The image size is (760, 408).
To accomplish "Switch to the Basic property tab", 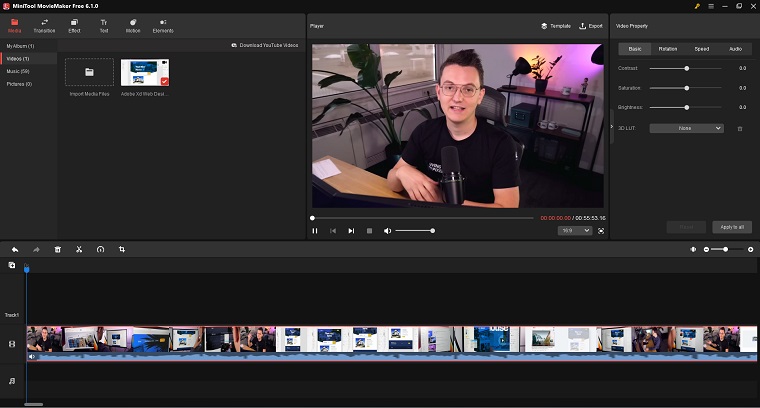I will pyautogui.click(x=634, y=49).
